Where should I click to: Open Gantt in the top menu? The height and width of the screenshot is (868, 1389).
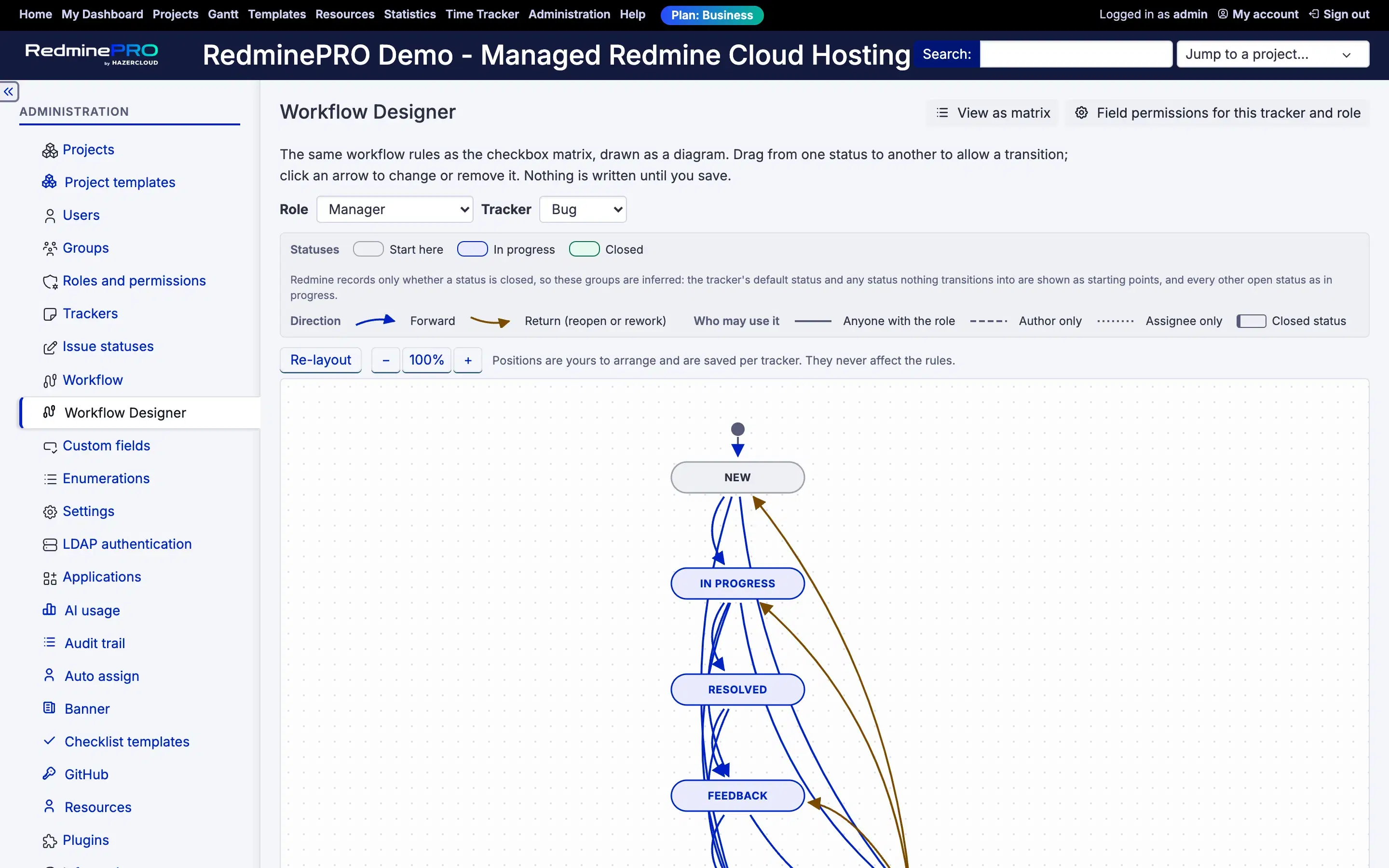click(x=223, y=14)
